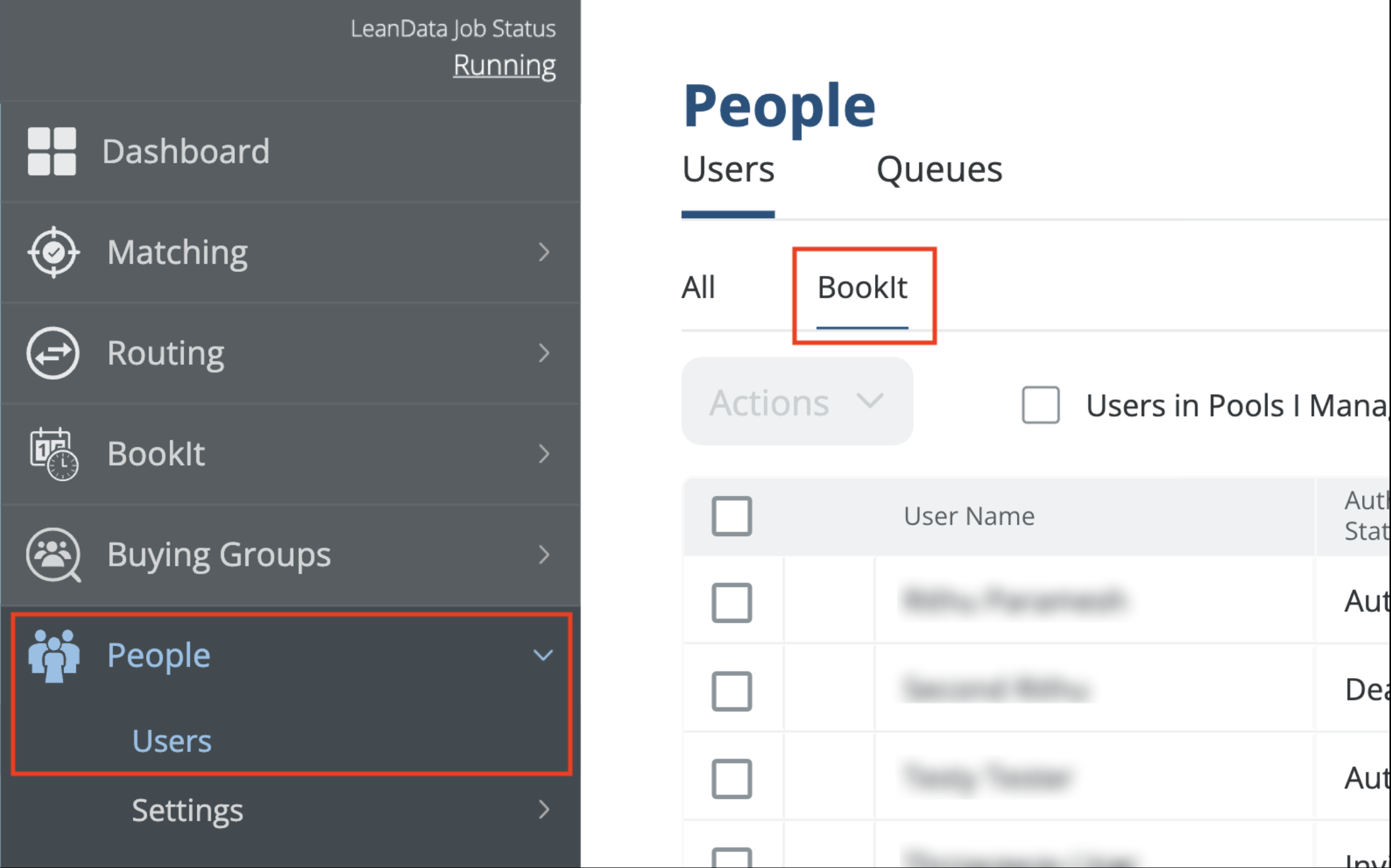Click the Buying Groups magnifier icon
Viewport: 1391px width, 868px height.
tap(52, 555)
